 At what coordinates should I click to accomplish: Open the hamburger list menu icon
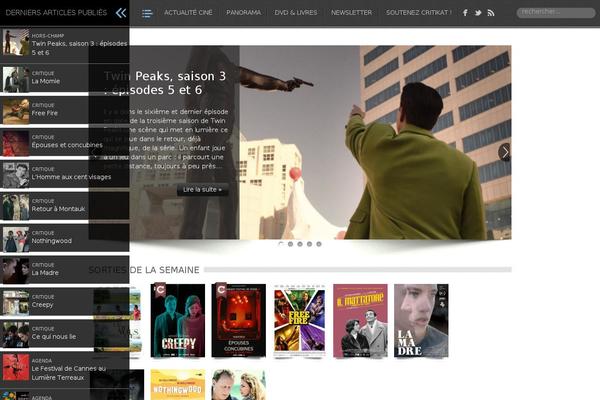click(x=147, y=13)
